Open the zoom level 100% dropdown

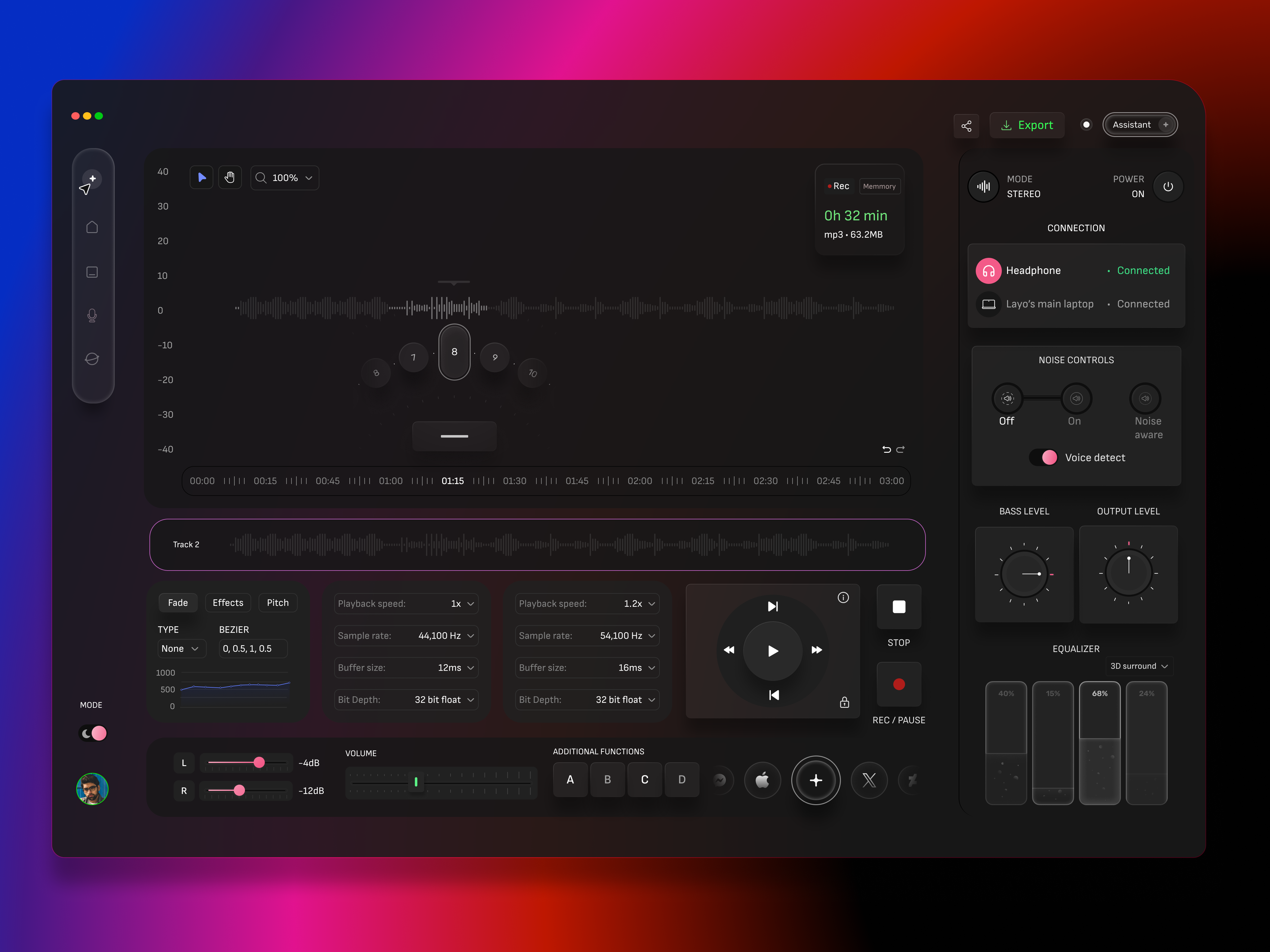tap(284, 177)
